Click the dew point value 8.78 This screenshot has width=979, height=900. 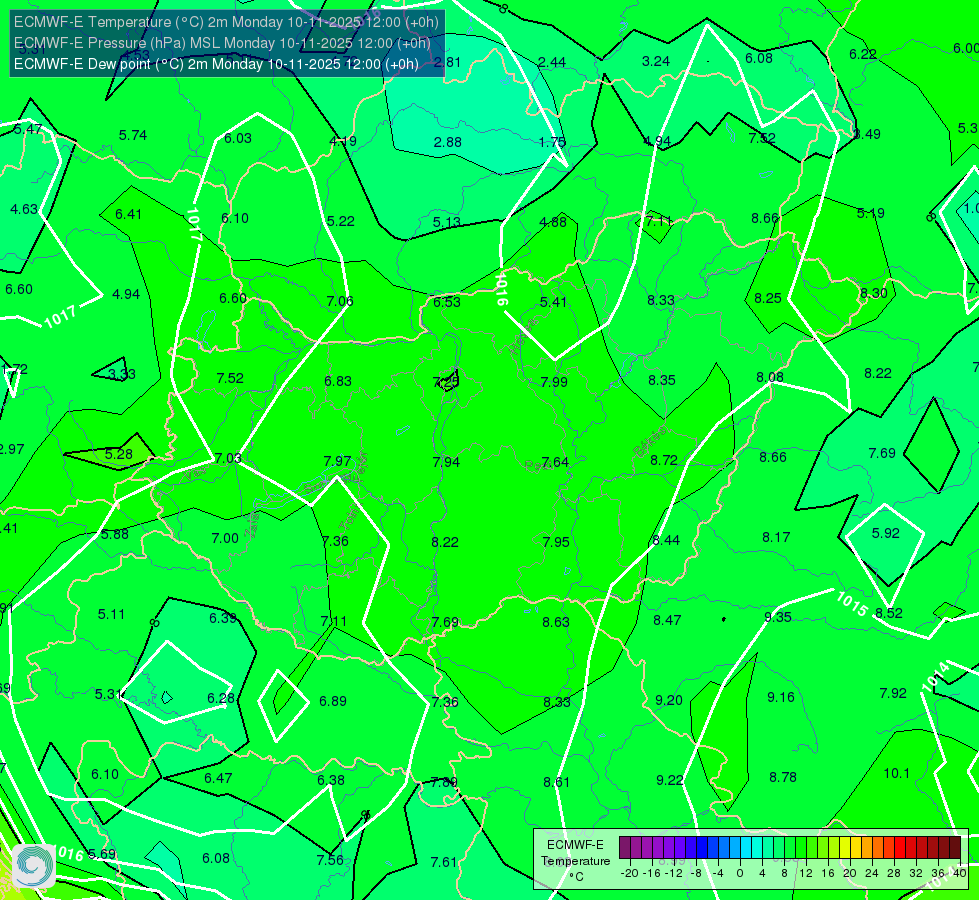tap(783, 778)
